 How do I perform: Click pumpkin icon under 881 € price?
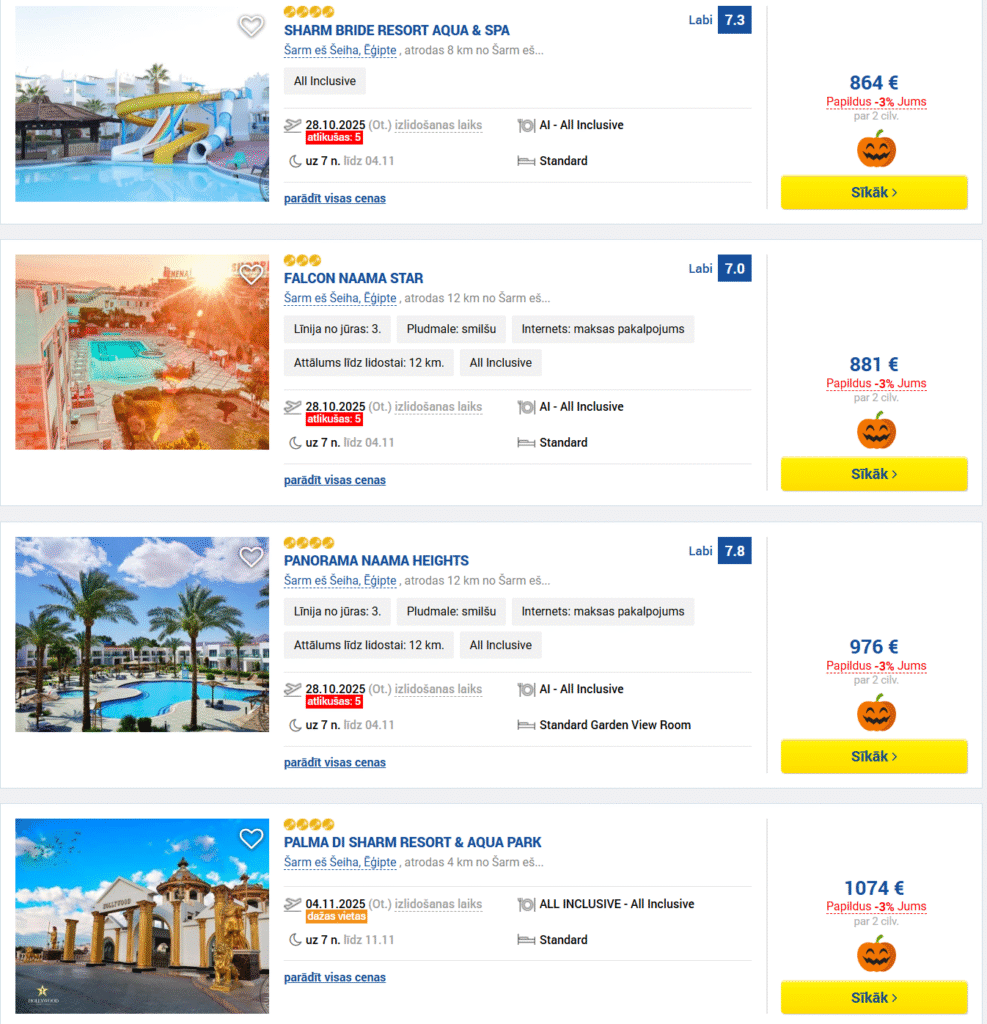876,430
